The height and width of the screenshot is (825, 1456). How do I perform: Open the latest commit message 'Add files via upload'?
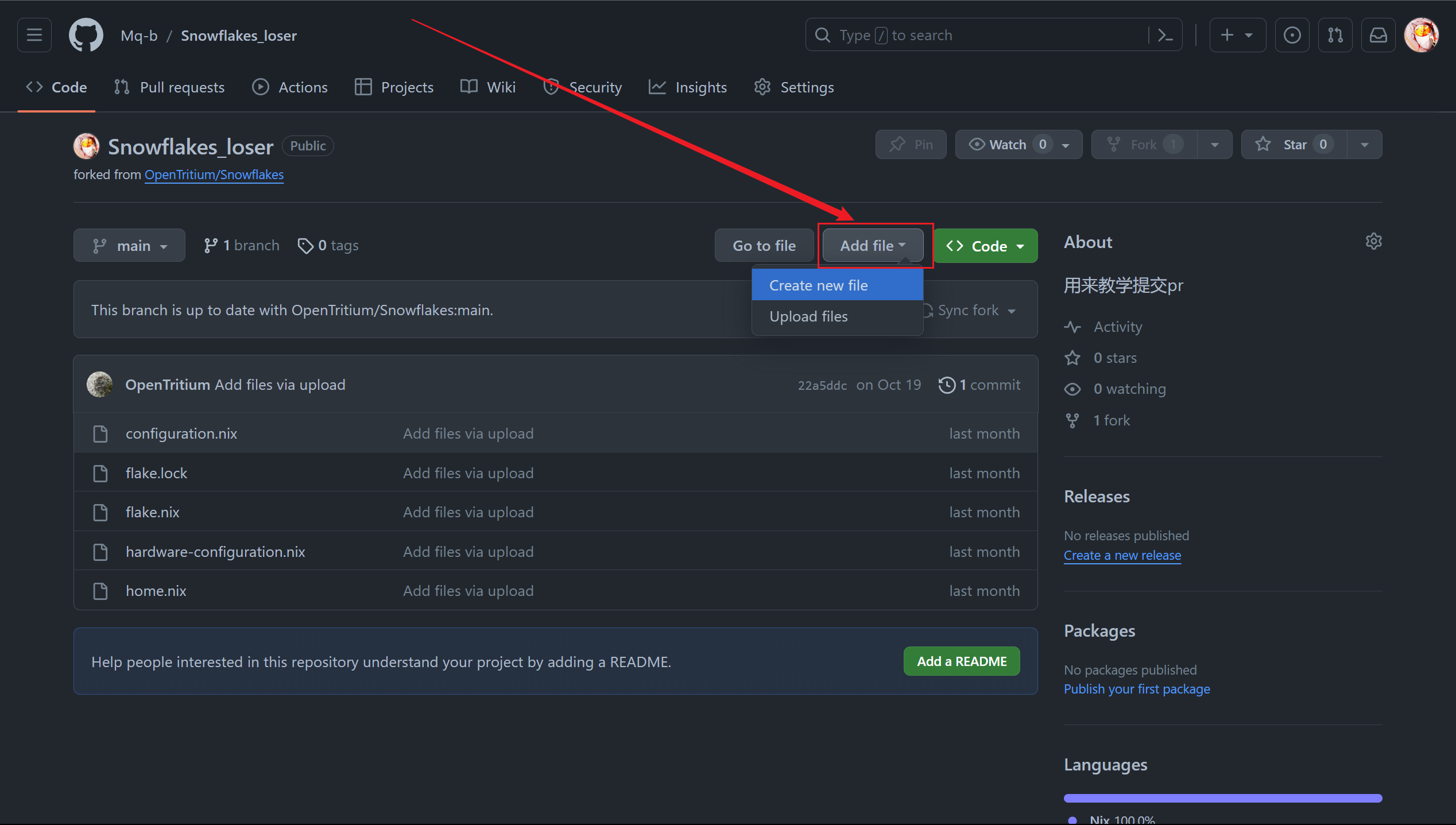pos(280,385)
